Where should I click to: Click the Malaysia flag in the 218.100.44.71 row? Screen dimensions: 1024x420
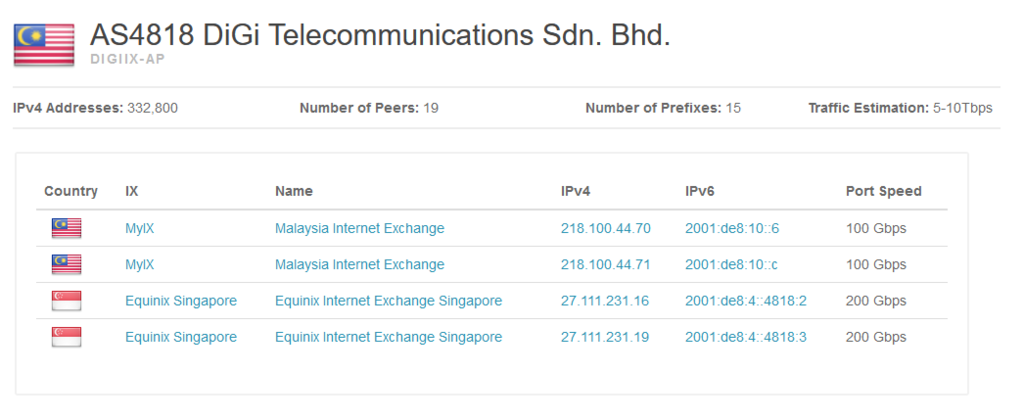tap(67, 264)
